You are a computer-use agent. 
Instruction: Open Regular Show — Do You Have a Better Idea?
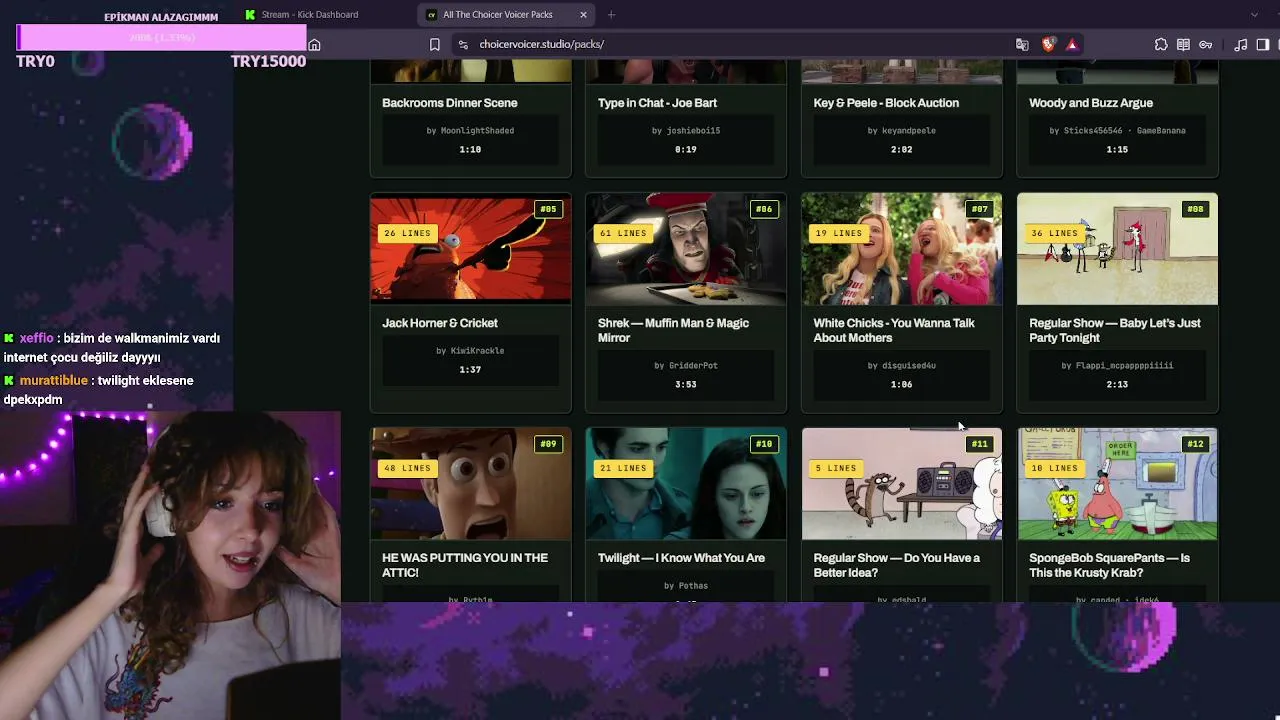897,565
